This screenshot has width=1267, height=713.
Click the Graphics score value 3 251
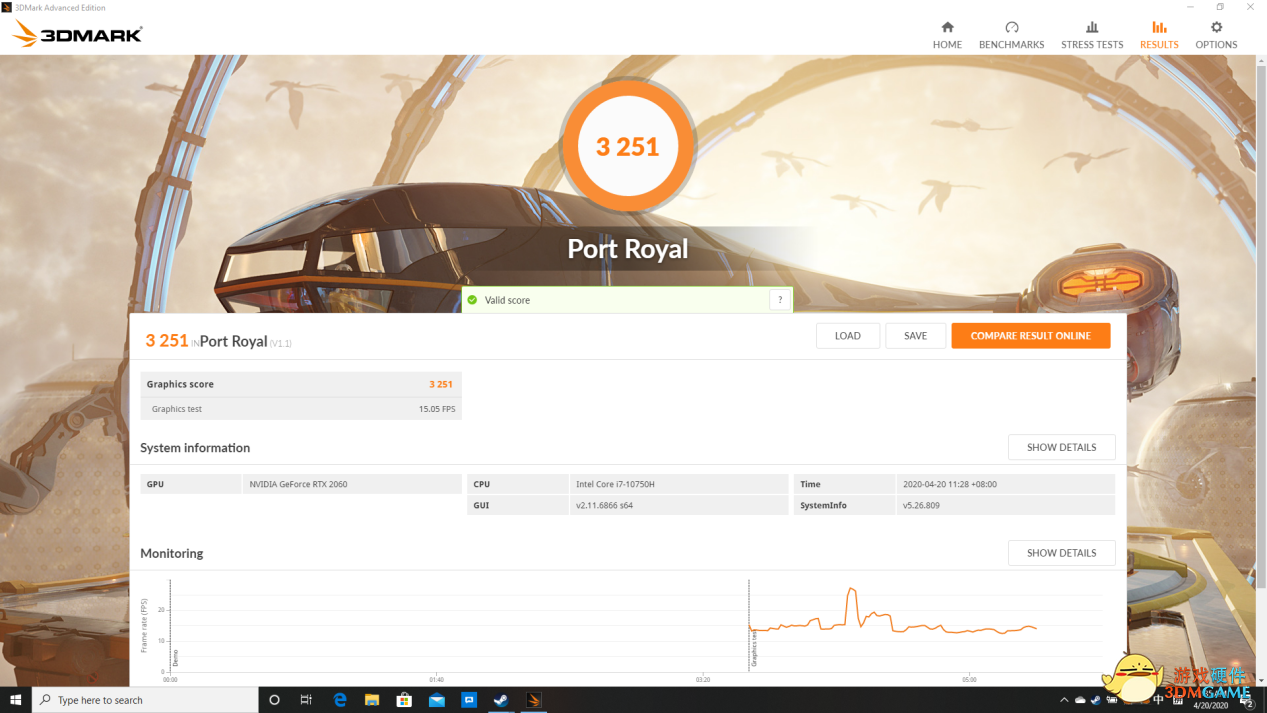pos(440,384)
